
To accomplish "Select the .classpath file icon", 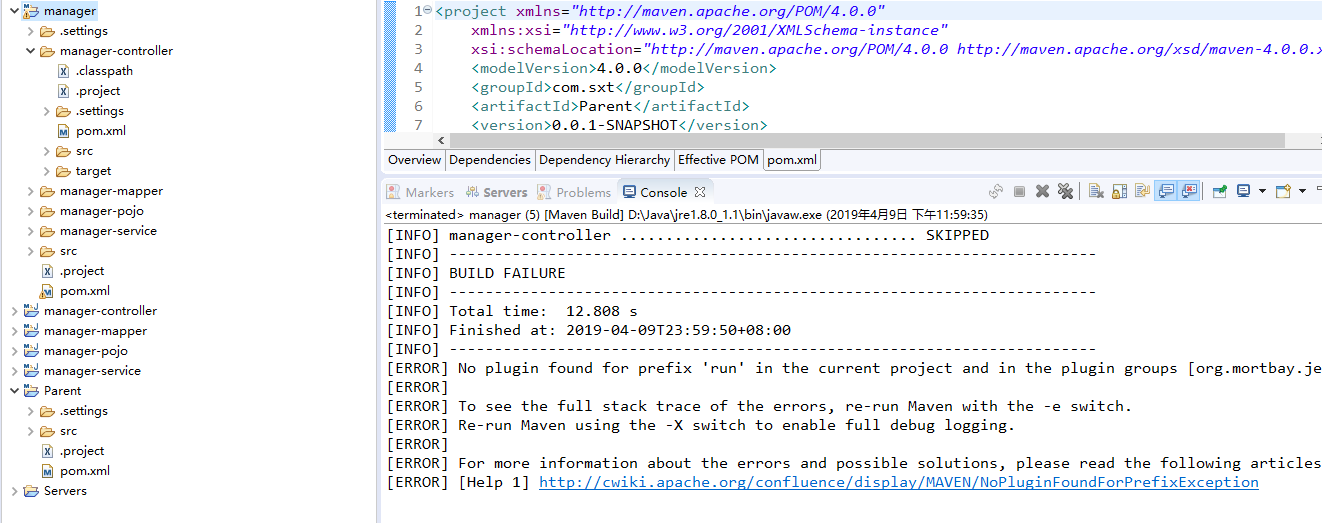I will [63, 71].
